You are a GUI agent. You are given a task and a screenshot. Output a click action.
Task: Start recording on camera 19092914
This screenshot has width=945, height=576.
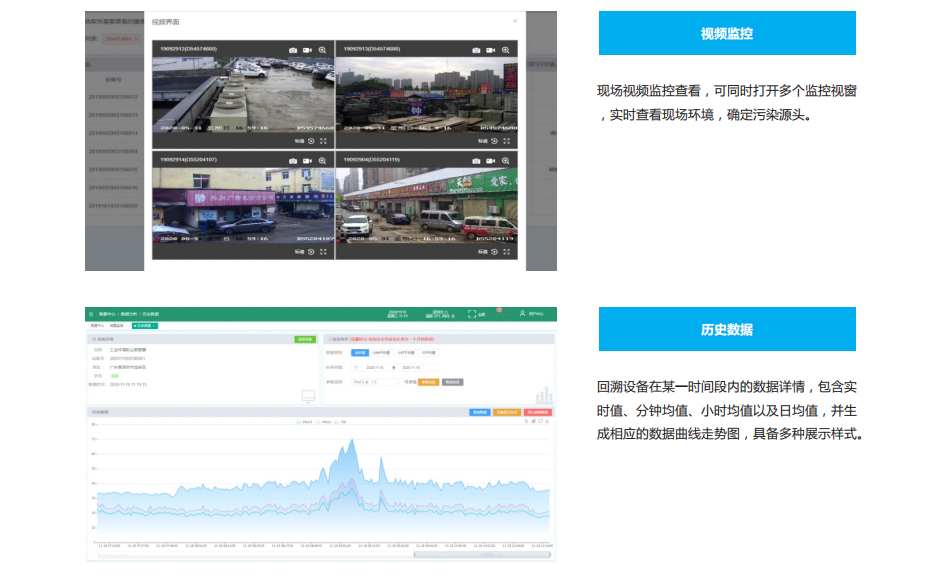[x=307, y=161]
